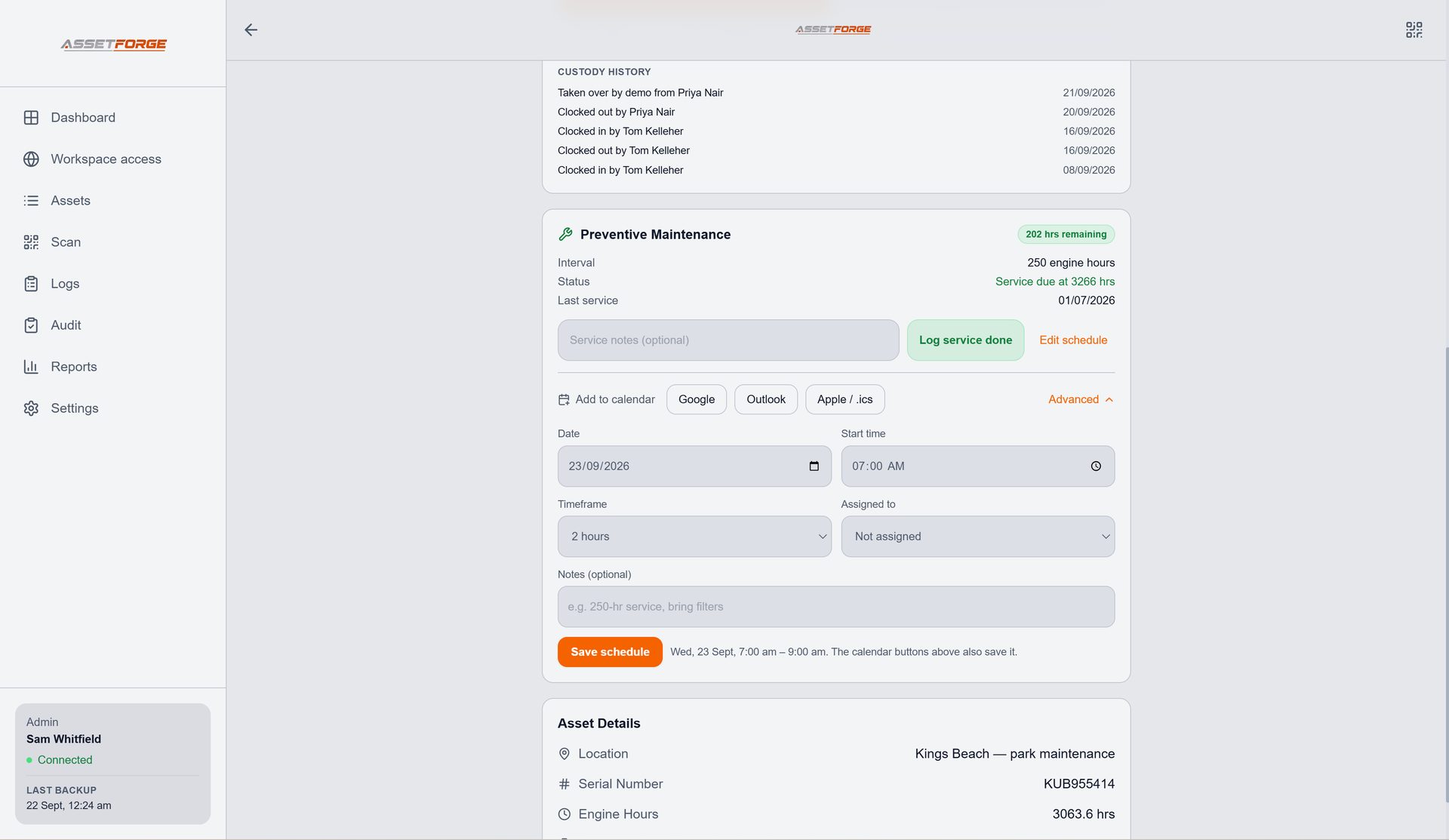Click Log service done button
This screenshot has height=840, width=1449.
point(965,340)
